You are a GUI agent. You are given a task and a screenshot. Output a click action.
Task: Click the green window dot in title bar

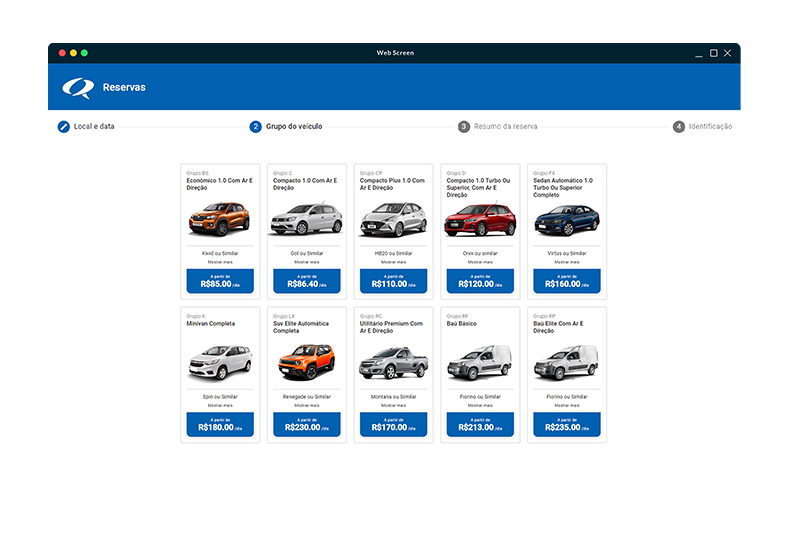[84, 53]
